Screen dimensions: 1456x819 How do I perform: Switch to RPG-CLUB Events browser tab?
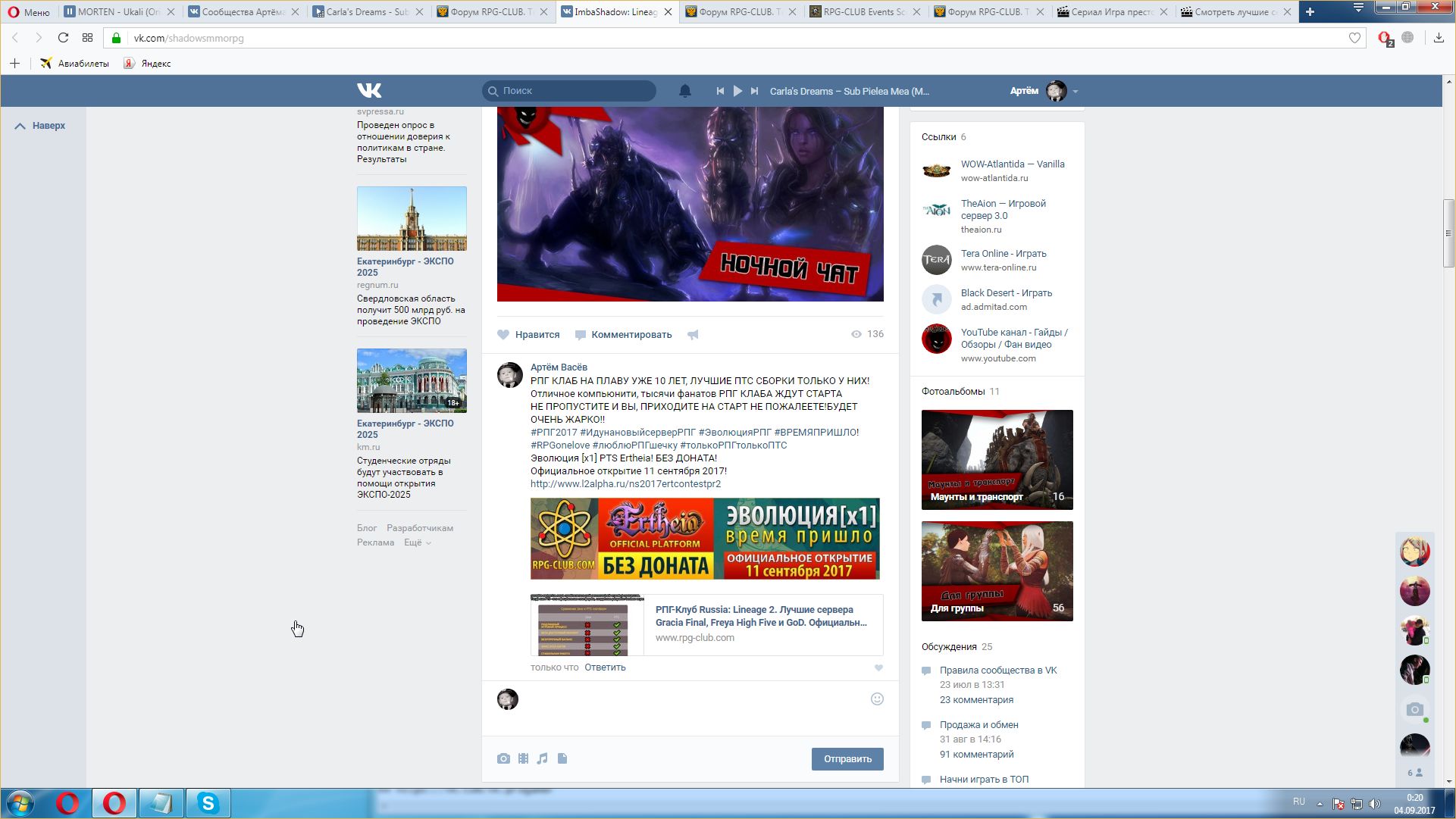pyautogui.click(x=864, y=12)
